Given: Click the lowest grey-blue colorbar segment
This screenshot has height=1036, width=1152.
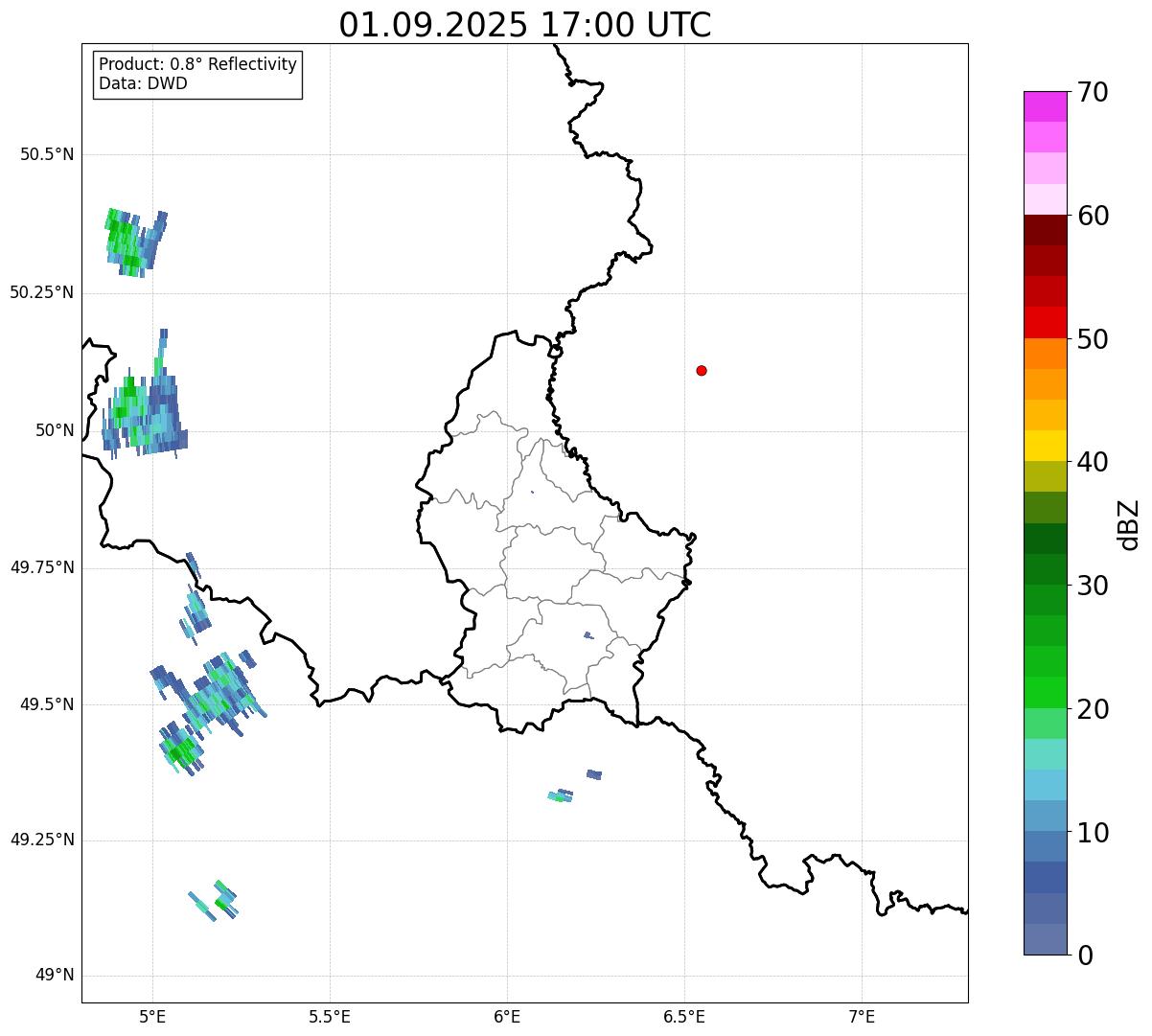Looking at the screenshot, I should pyautogui.click(x=1045, y=939).
